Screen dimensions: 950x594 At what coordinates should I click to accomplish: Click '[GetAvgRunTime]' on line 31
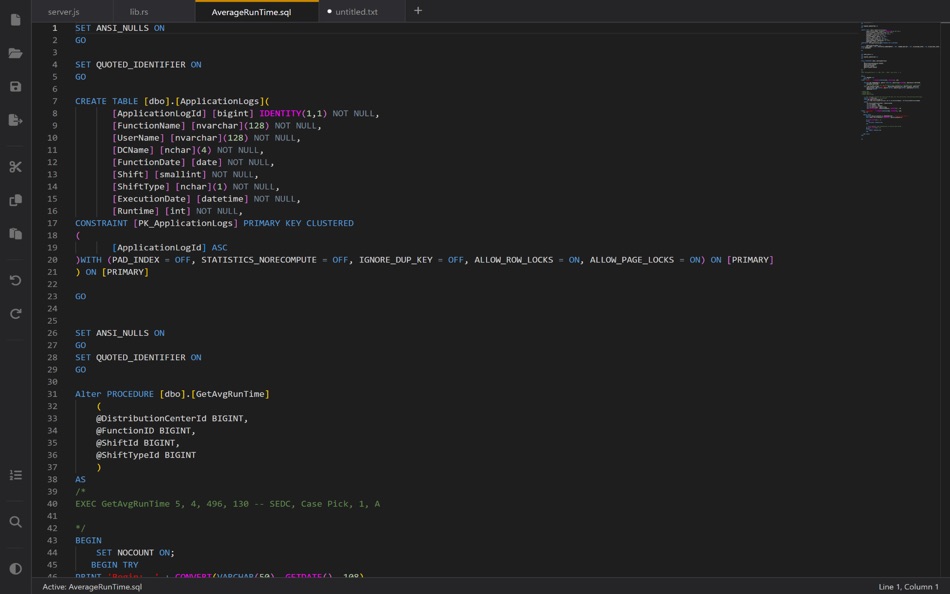click(230, 394)
